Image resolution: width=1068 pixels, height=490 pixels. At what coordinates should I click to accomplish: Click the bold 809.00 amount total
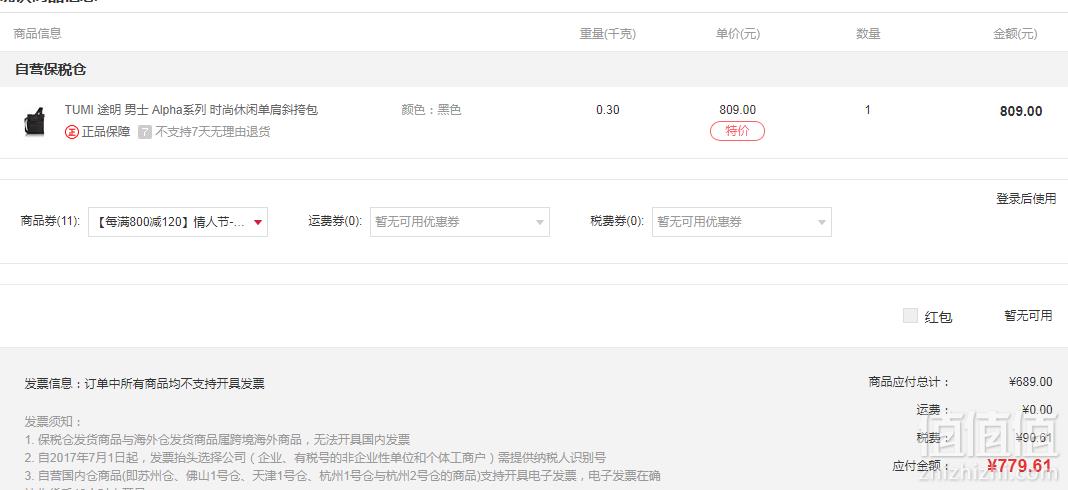(1021, 111)
